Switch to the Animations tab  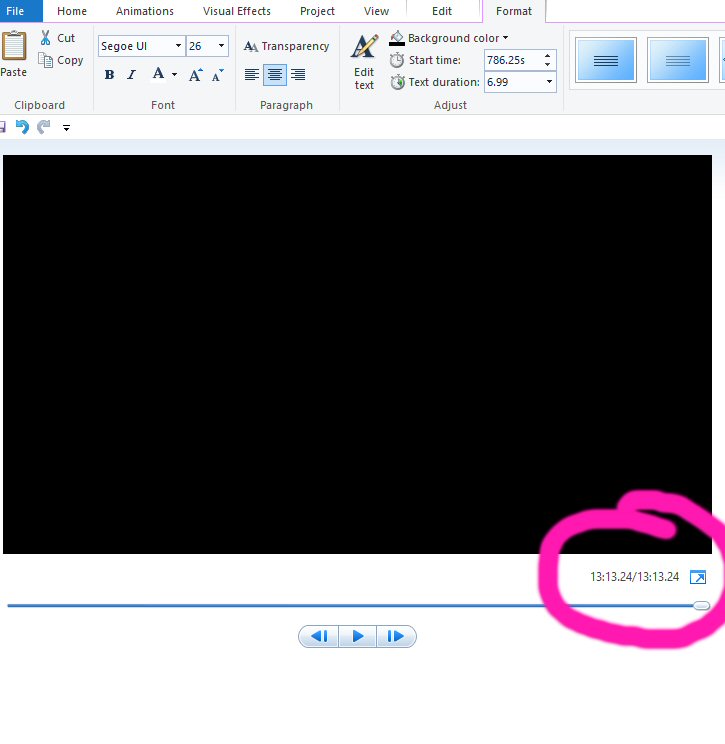coord(145,11)
